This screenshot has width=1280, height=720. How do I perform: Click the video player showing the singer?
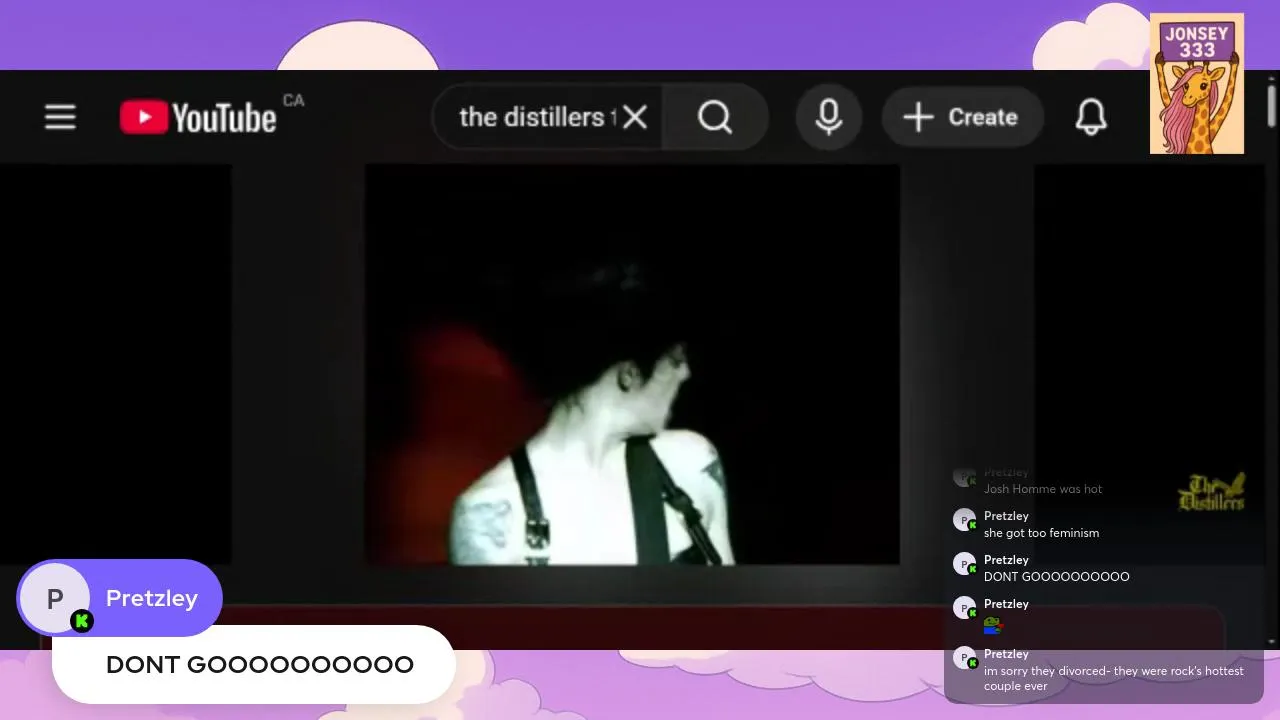pos(632,364)
